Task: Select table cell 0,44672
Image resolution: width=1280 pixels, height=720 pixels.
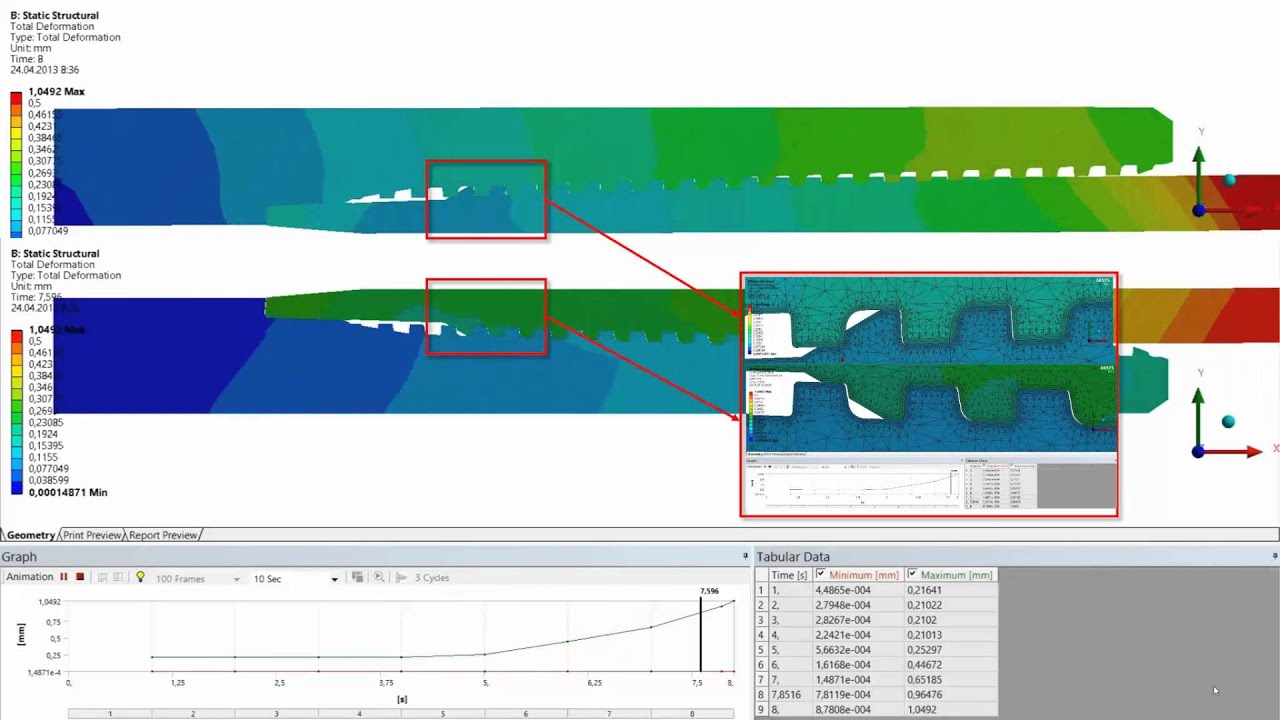Action: [x=950, y=665]
